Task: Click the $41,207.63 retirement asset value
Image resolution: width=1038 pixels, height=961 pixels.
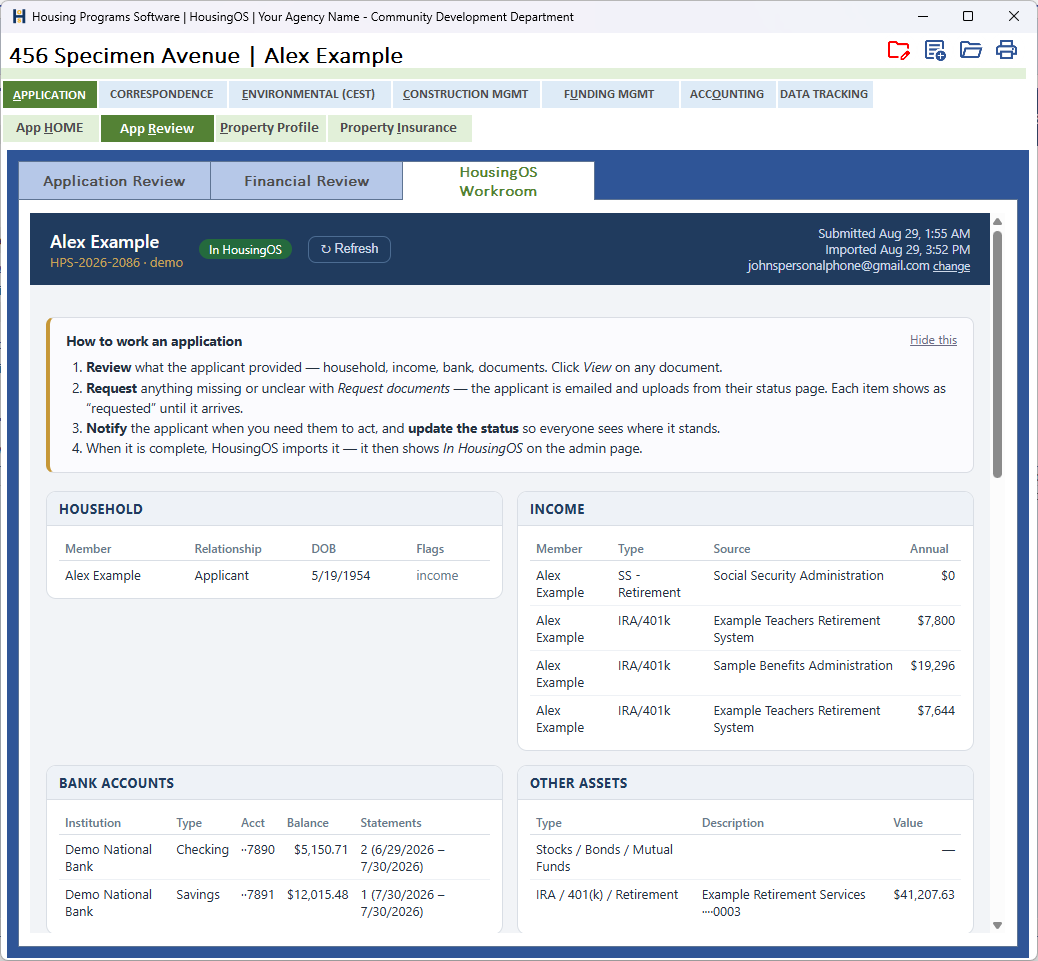Action: [x=924, y=895]
